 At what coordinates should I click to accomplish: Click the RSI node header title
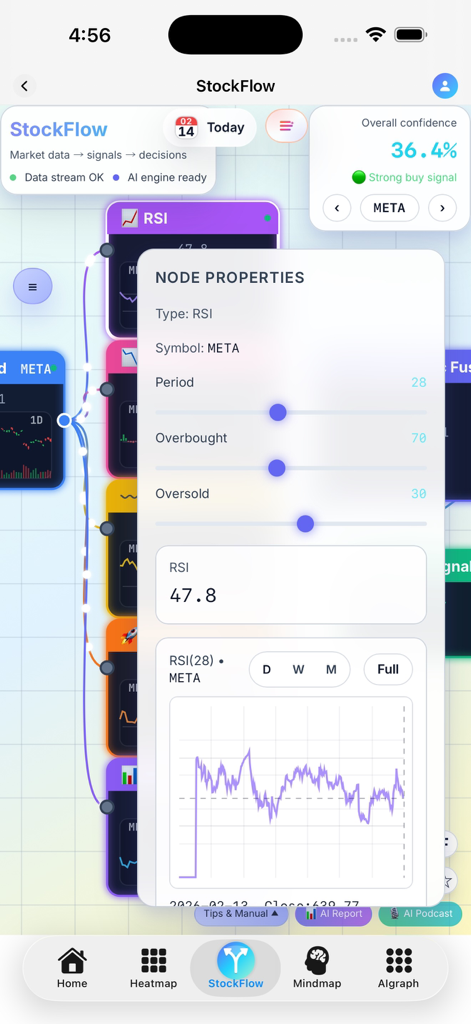pyautogui.click(x=155, y=218)
